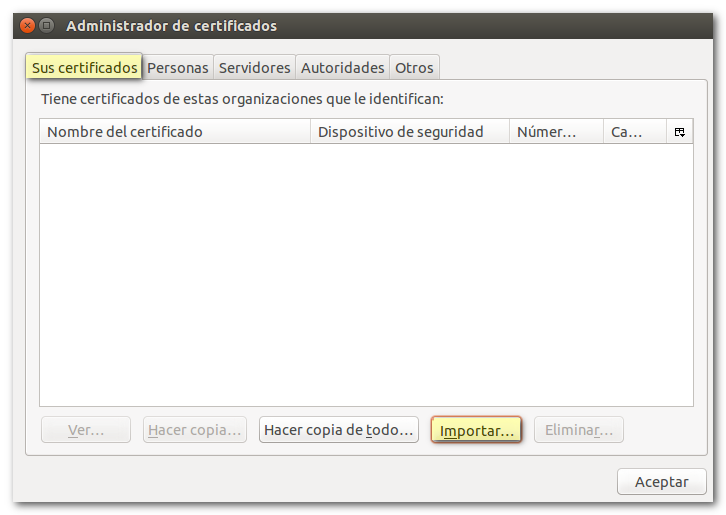The height and width of the screenshot is (515, 726).
Task: Confirm with the Aceptar button
Action: (x=661, y=482)
